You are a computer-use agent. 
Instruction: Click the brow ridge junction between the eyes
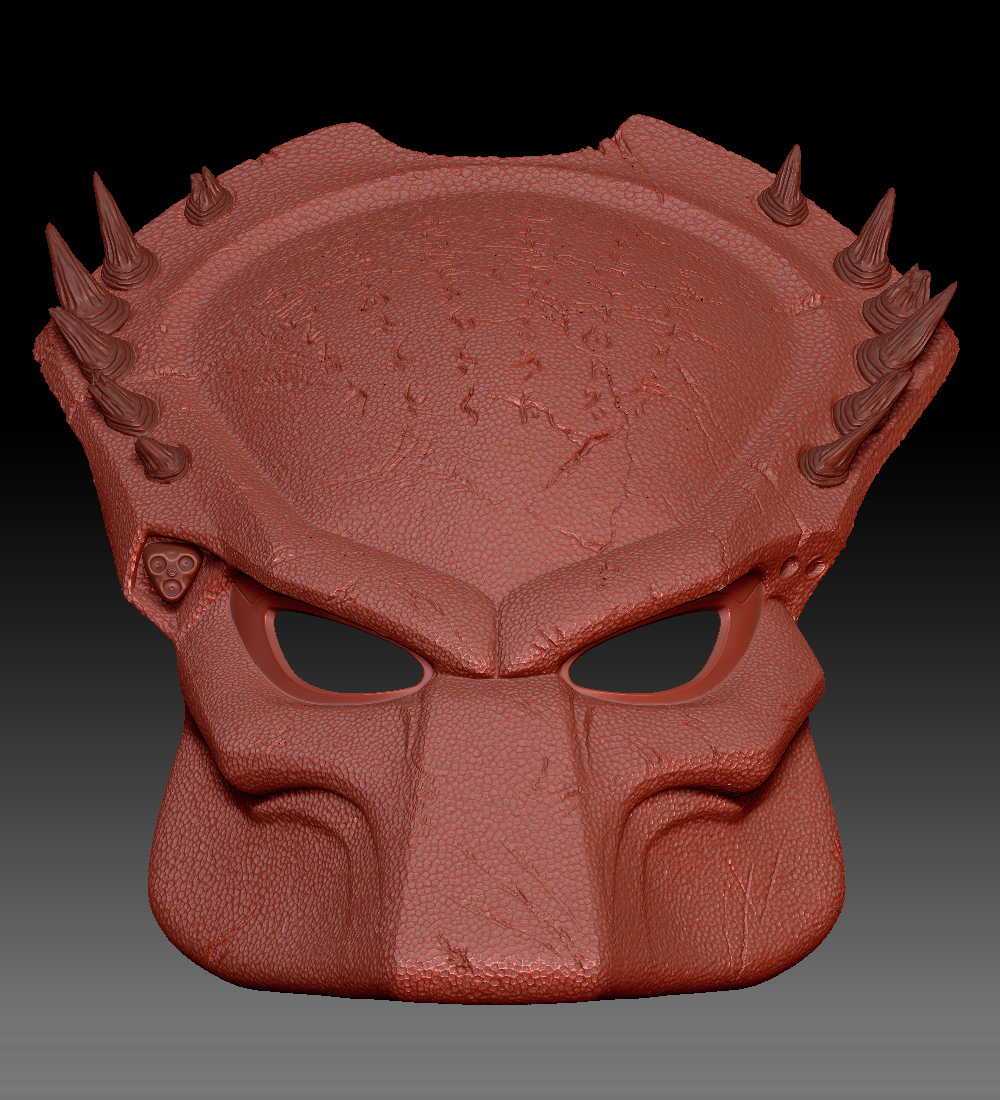(x=500, y=635)
